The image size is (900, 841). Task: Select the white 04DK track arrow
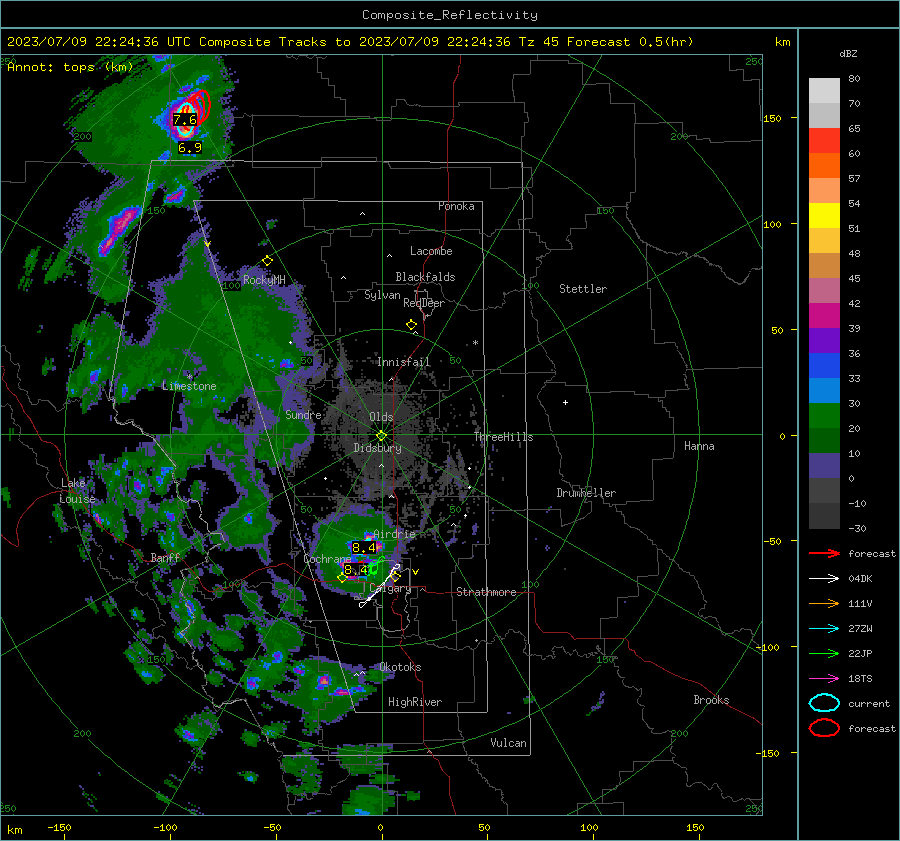tap(824, 579)
